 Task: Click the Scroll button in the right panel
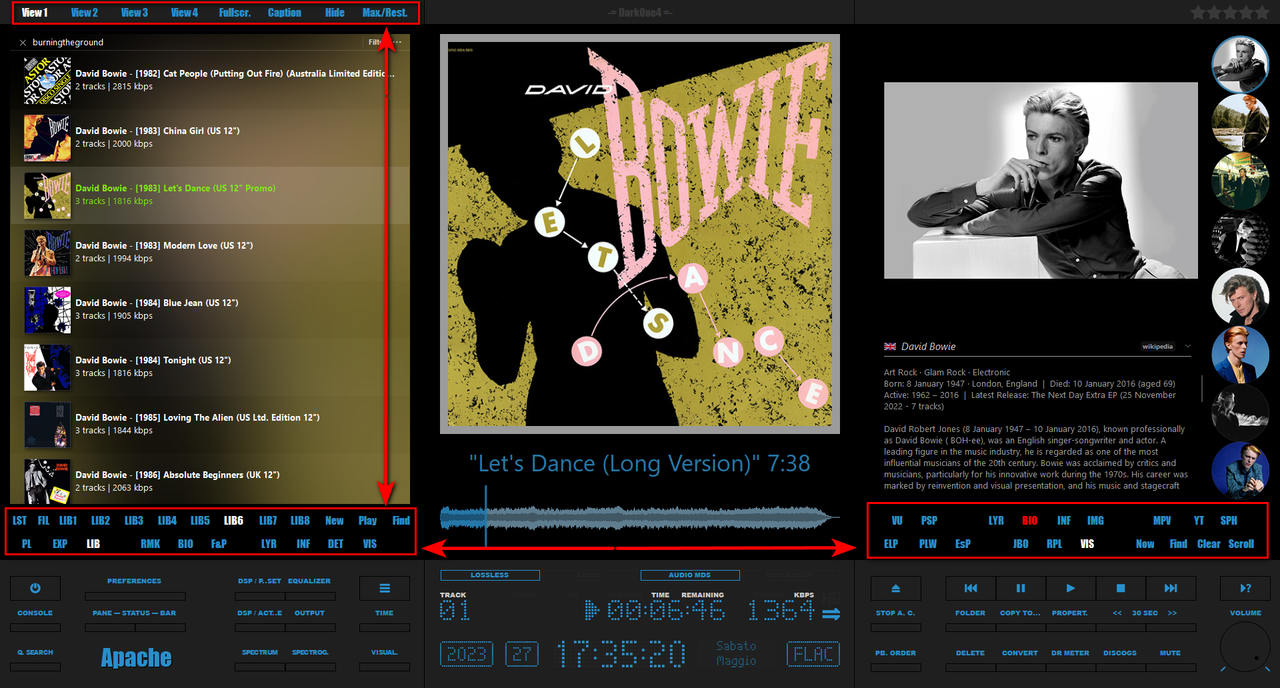[x=1241, y=544]
